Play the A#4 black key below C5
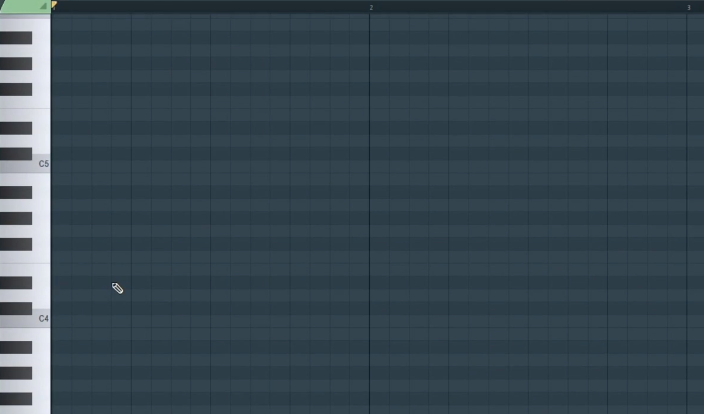Viewport: 704px width, 414px height. coord(16,193)
